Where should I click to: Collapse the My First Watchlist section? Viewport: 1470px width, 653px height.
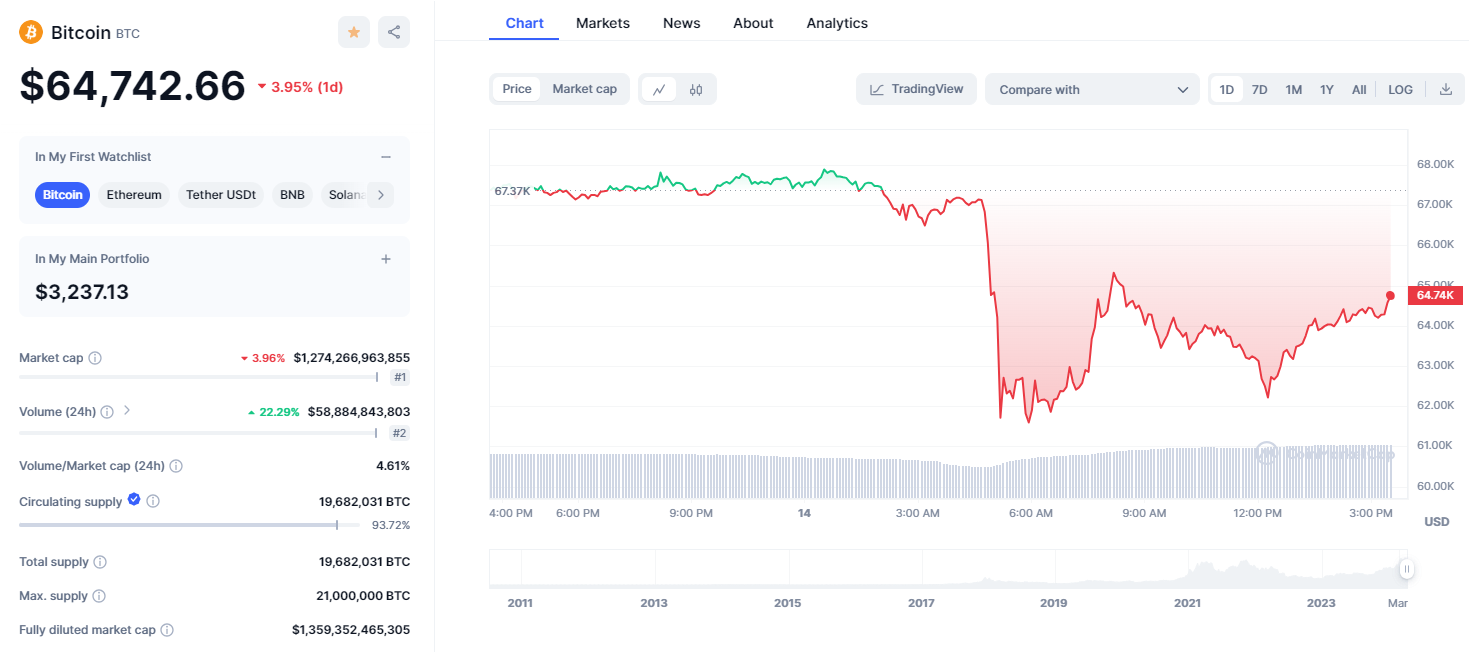(386, 157)
